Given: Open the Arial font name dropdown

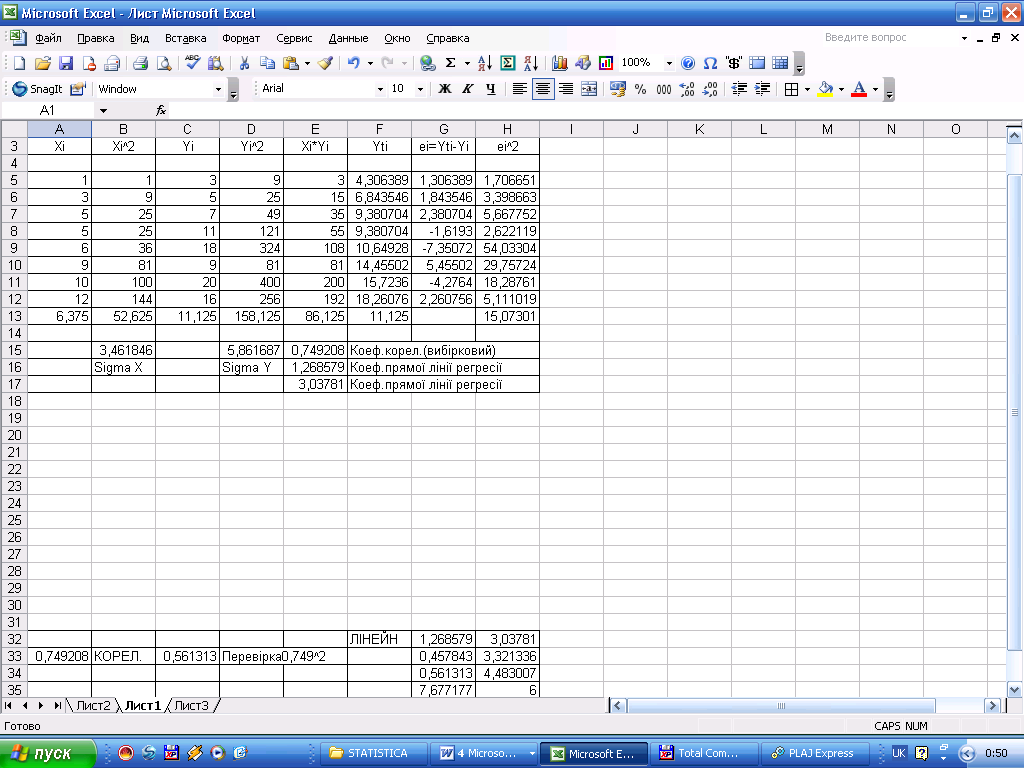Looking at the screenshot, I should [x=380, y=89].
